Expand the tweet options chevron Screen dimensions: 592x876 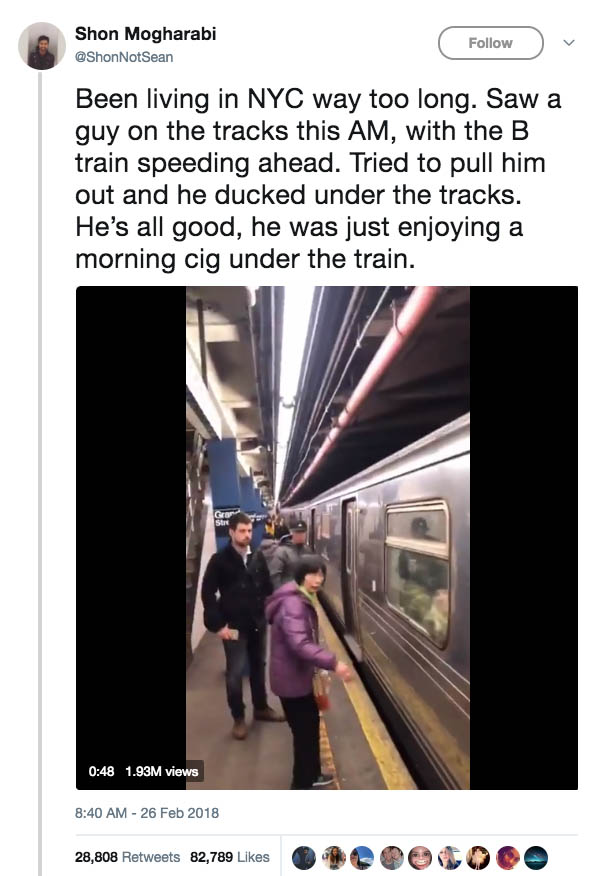point(569,42)
